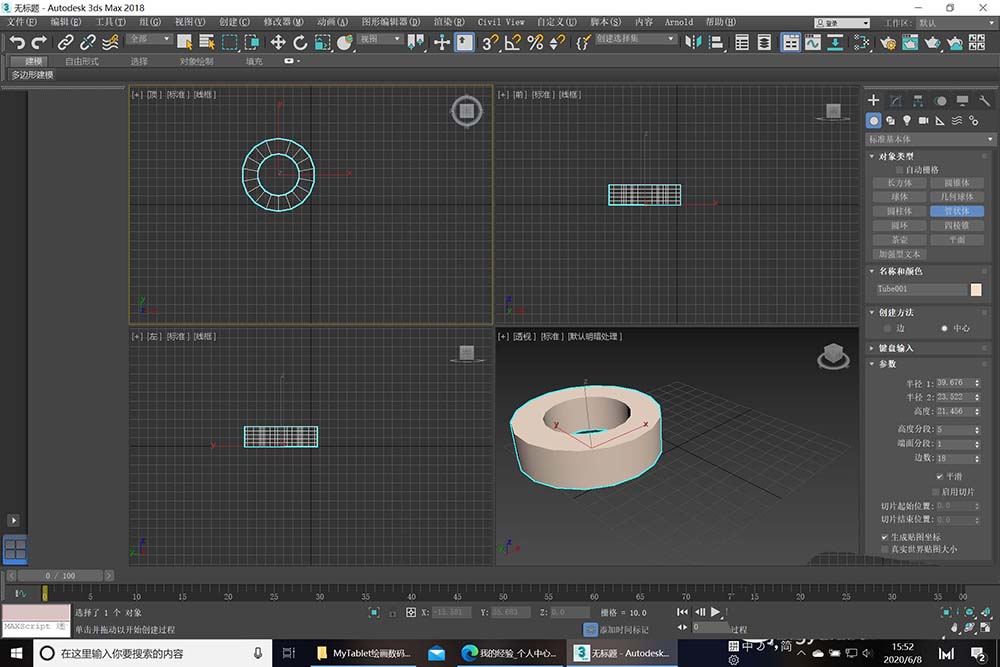Open the 修改器(M) menu
Viewport: 1000px width, 667px height.
284,21
